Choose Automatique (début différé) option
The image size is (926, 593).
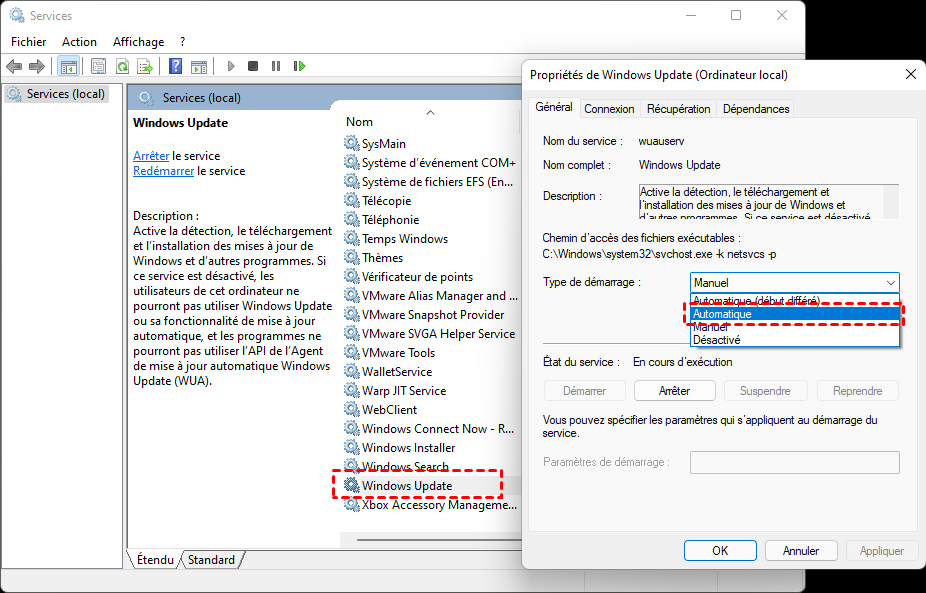coord(794,299)
